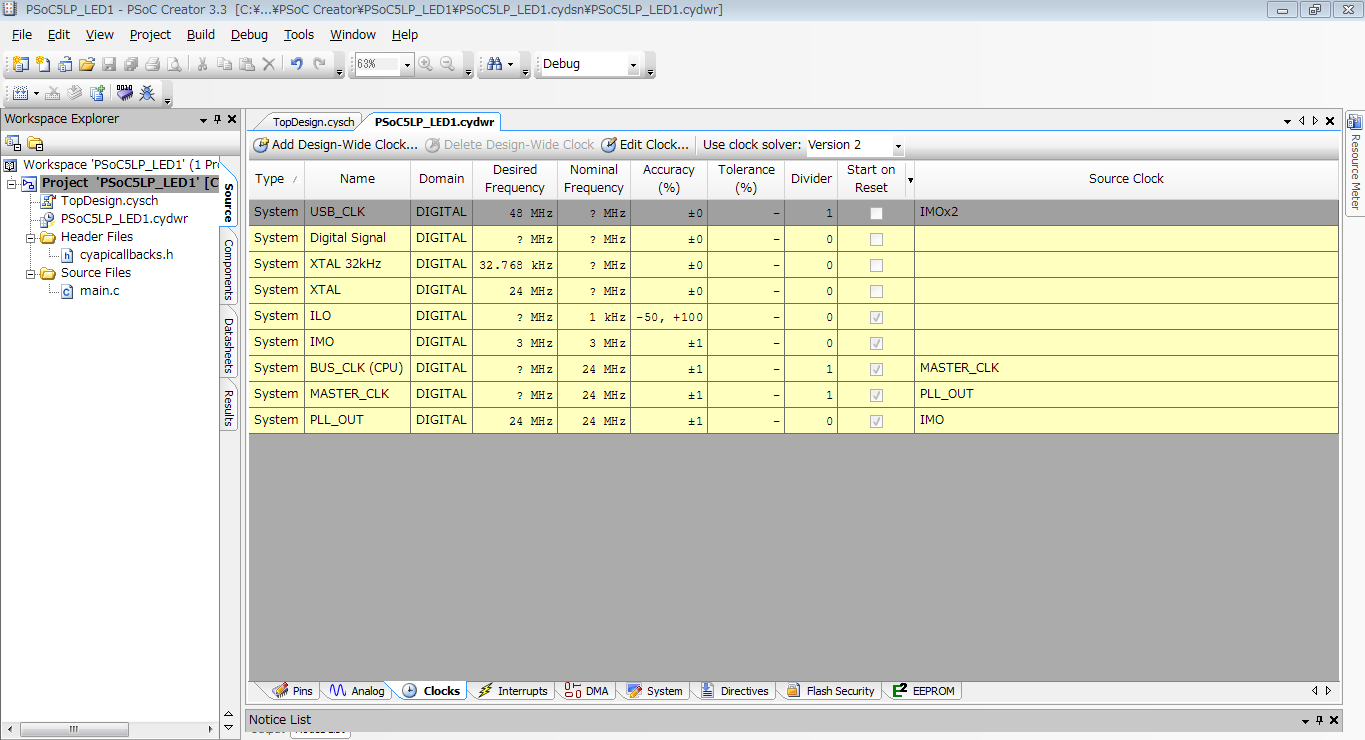Switch to the TopDesign.cysch tab
Image resolution: width=1365 pixels, height=740 pixels.
pos(313,122)
